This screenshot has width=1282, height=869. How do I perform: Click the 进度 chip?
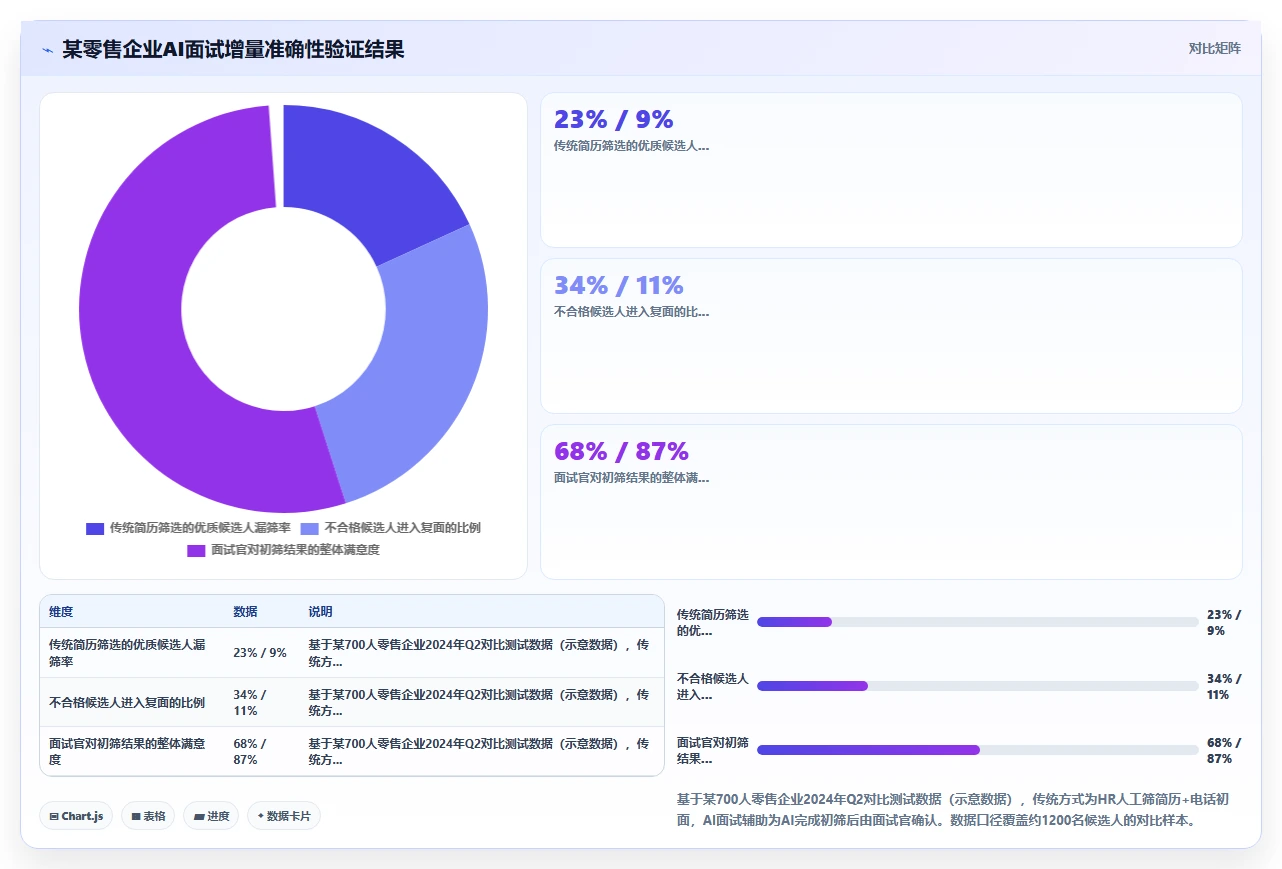point(211,816)
